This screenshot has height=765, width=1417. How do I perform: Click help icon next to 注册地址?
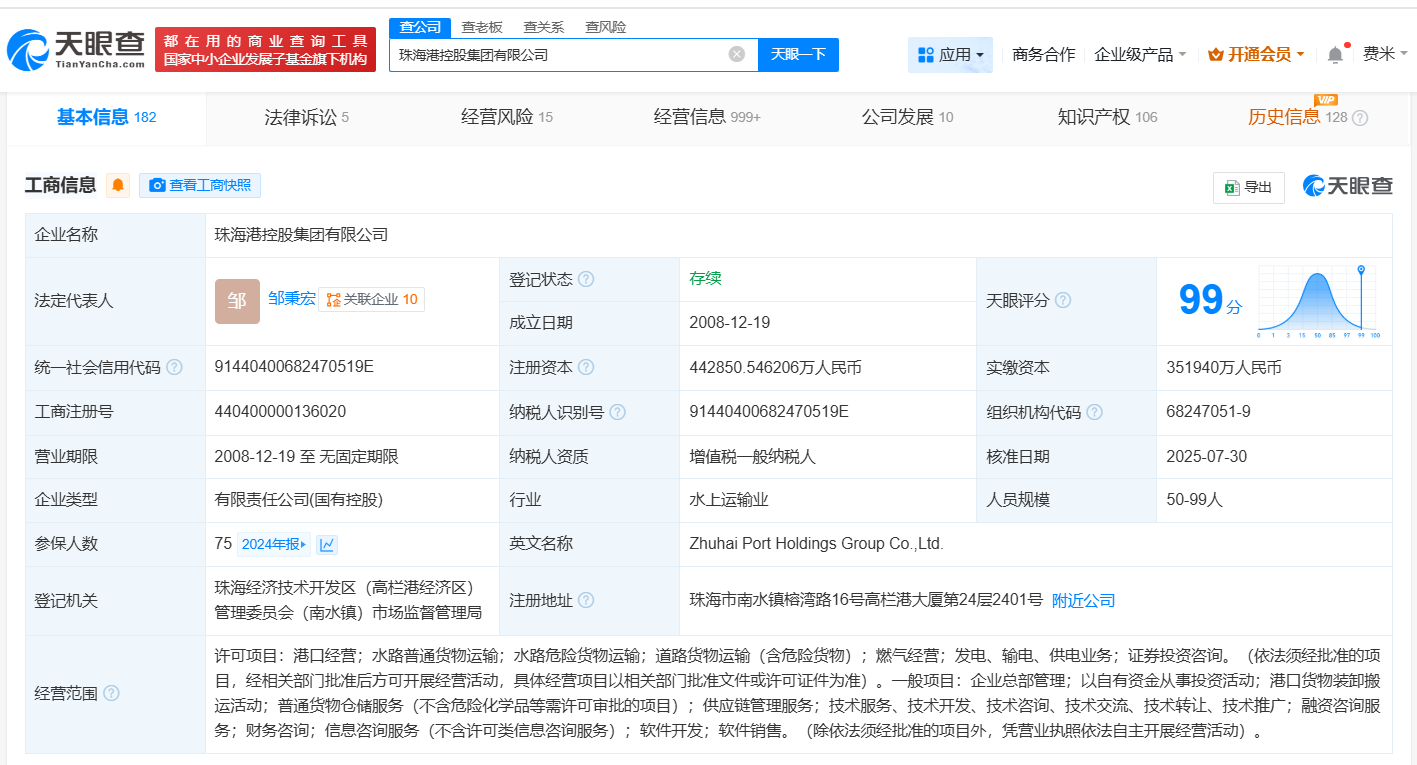point(586,601)
